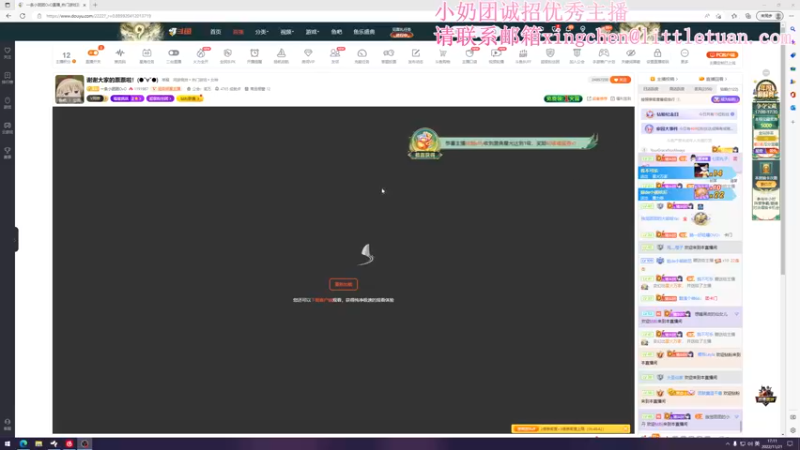Viewport: 800px width, 450px height.
Task: Open the 鱼吧 nav item
Action: point(337,32)
